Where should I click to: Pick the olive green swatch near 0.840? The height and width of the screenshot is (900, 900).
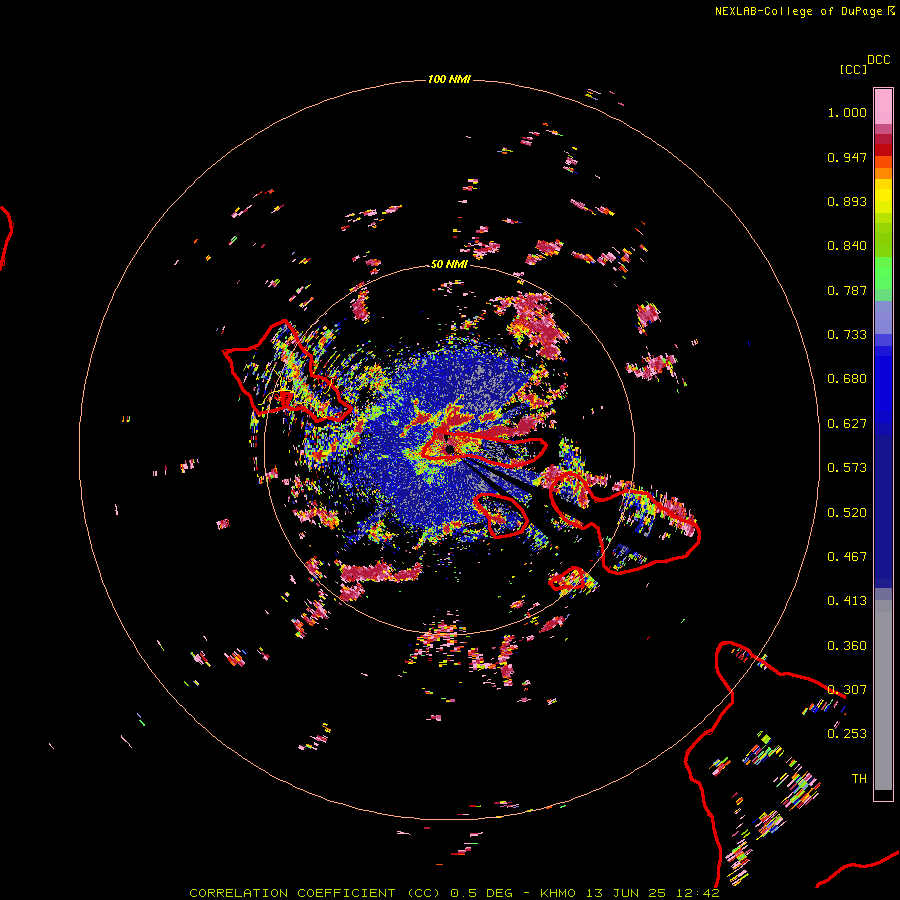(883, 240)
